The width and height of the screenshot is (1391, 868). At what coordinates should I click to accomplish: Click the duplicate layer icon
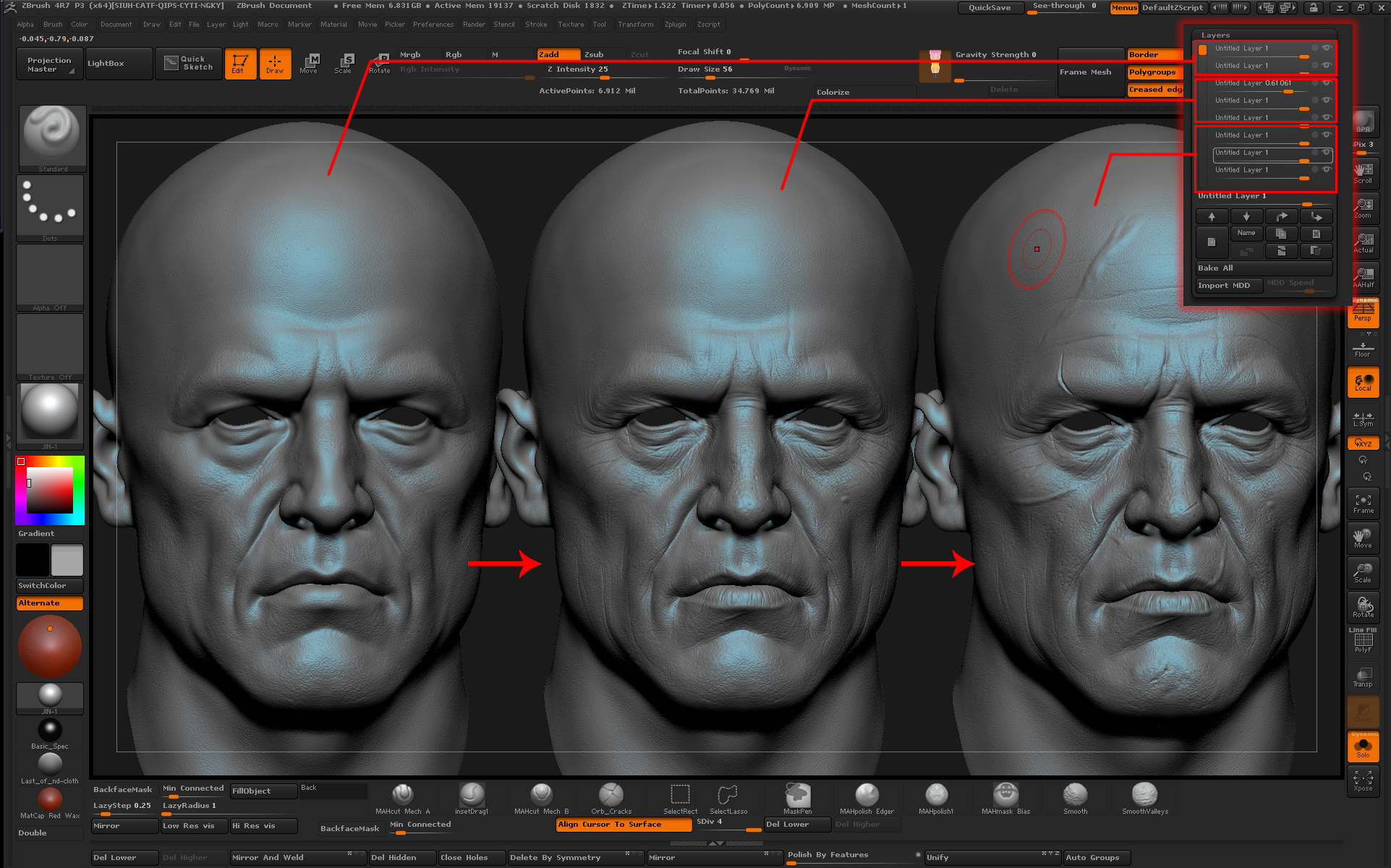(1281, 234)
